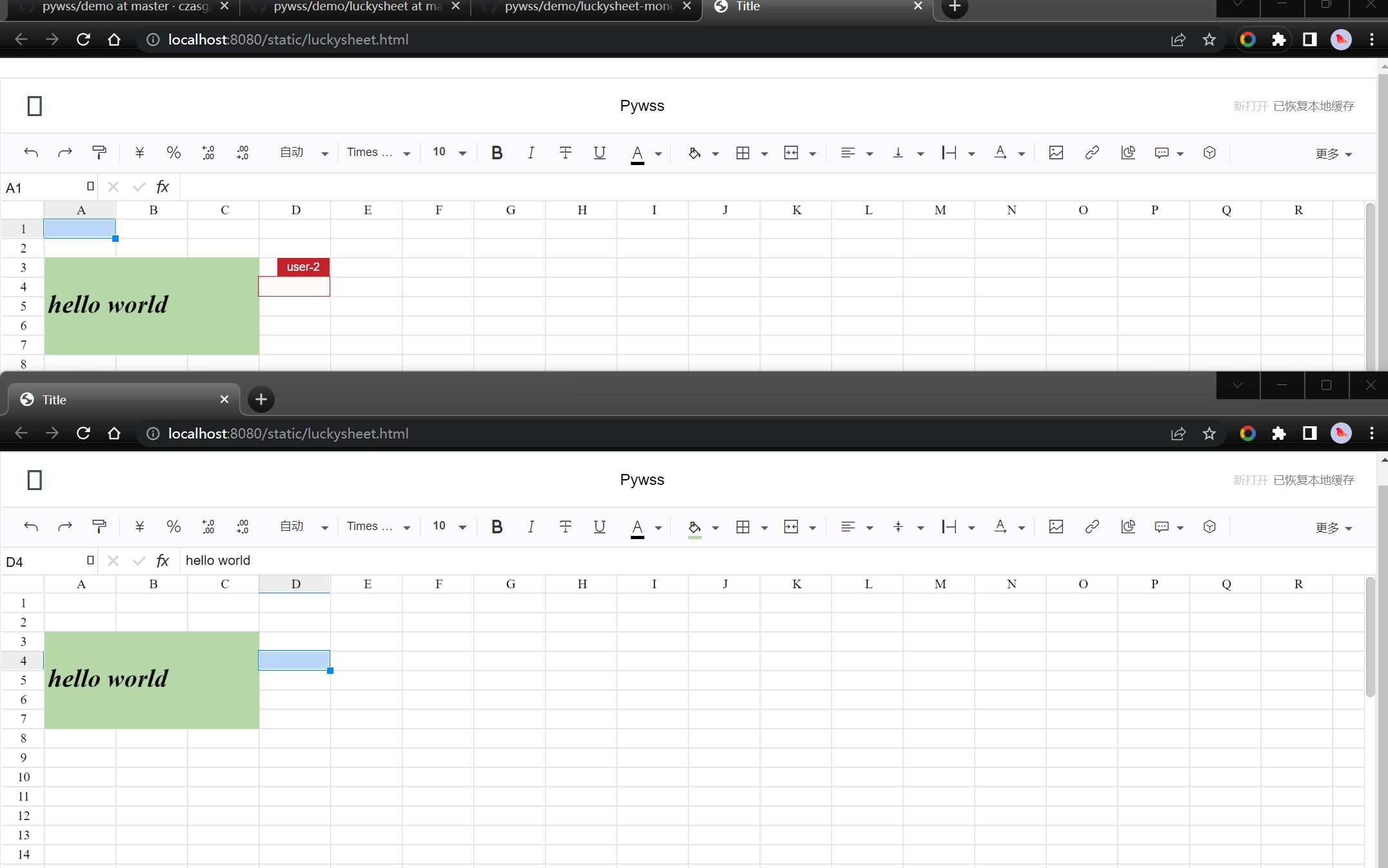The height and width of the screenshot is (868, 1388).
Task: Insert an image using the top toolbar
Action: [x=1056, y=153]
